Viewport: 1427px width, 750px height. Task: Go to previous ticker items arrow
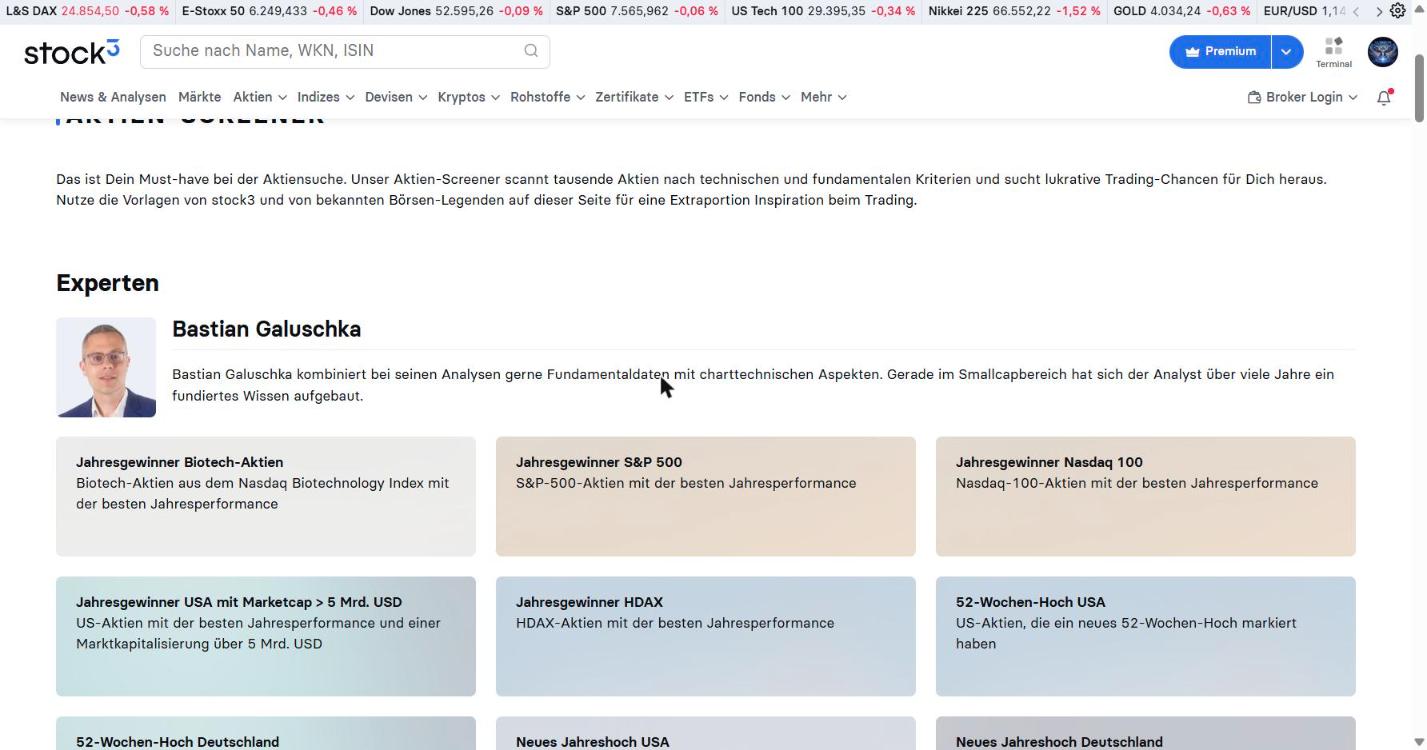coord(1356,11)
